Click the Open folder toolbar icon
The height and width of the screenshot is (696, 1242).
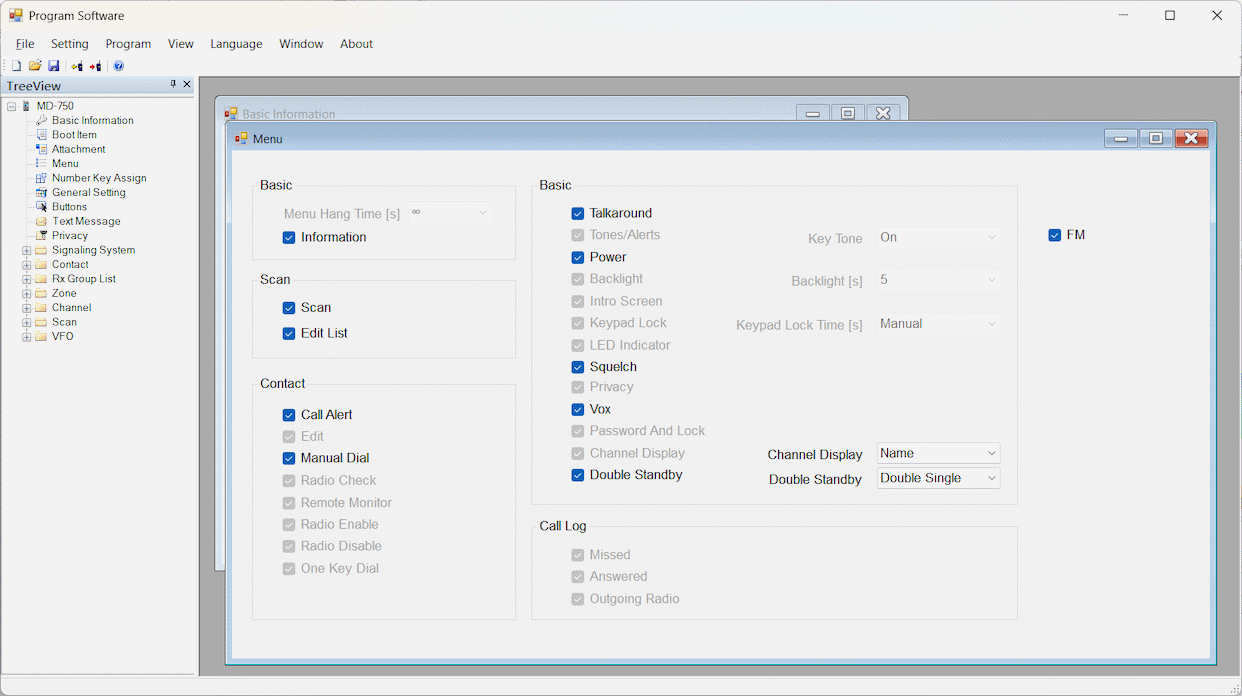coord(35,66)
